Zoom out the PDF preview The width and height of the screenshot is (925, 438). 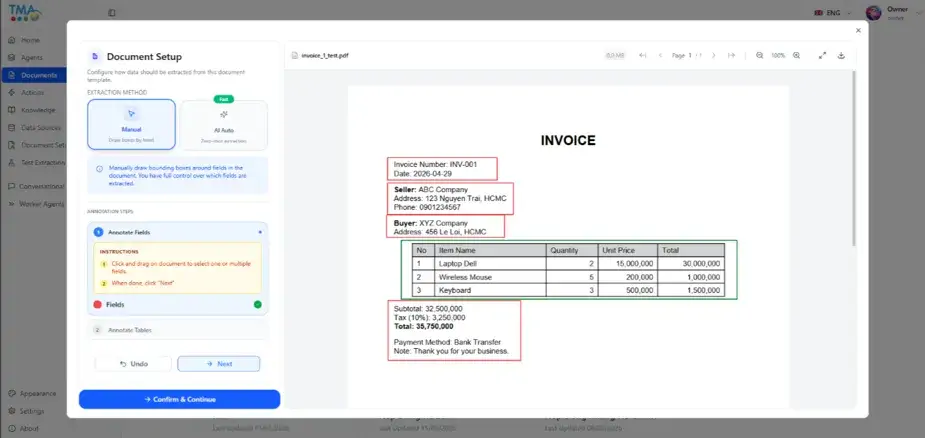[x=759, y=55]
